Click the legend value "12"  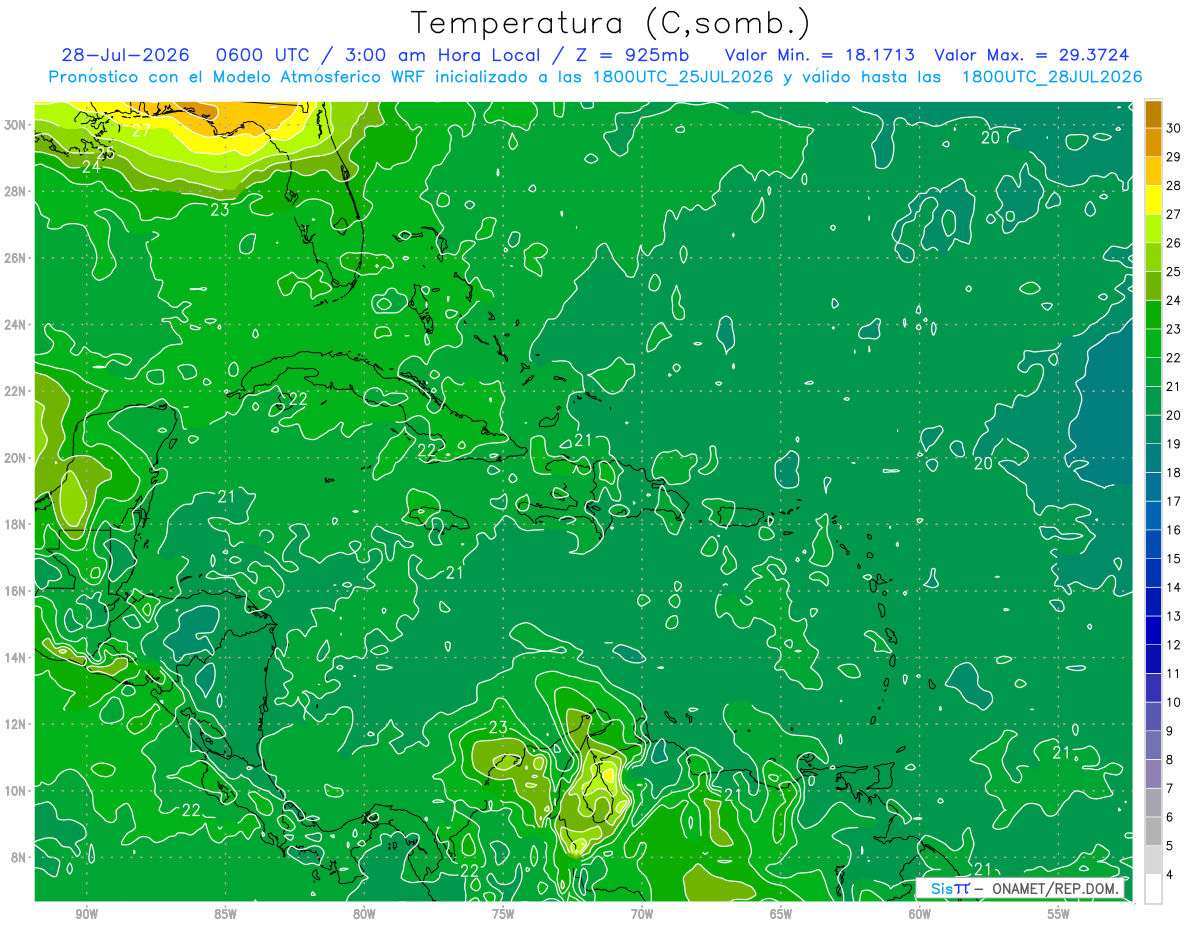pos(1174,645)
